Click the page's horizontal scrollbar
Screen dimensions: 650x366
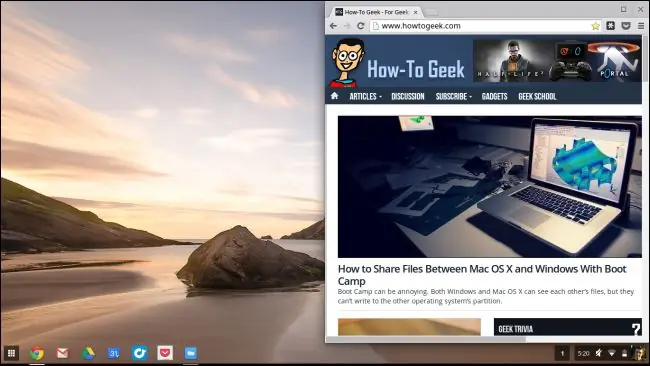(426, 339)
